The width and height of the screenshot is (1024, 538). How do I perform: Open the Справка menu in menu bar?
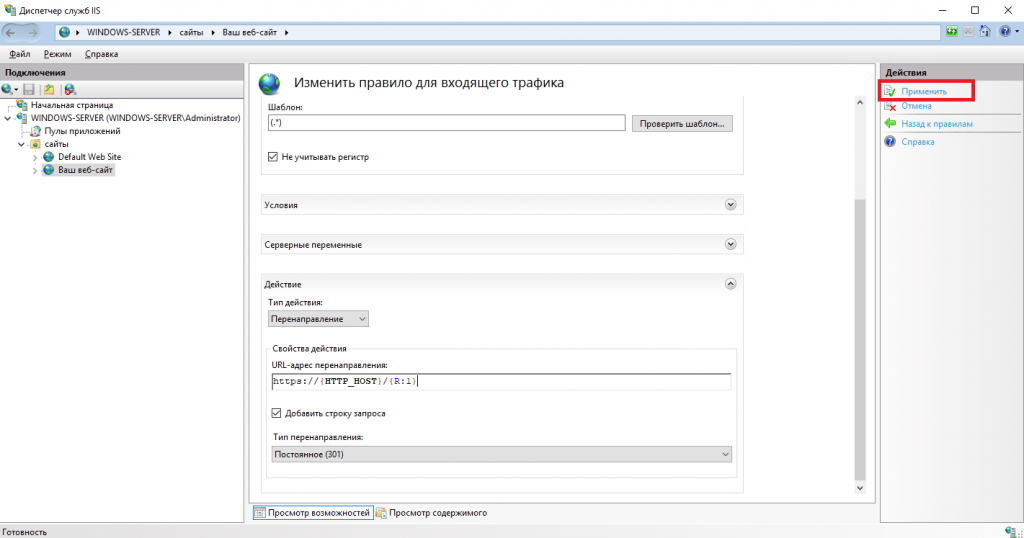pos(101,54)
